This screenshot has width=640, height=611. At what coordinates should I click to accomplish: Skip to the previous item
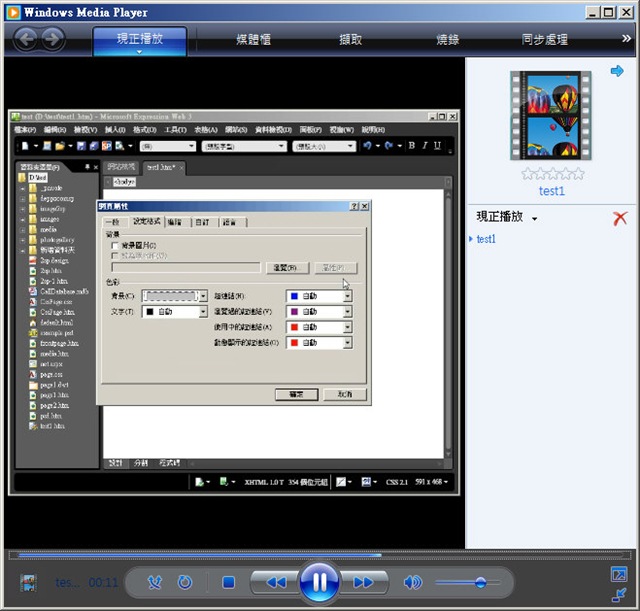click(276, 582)
